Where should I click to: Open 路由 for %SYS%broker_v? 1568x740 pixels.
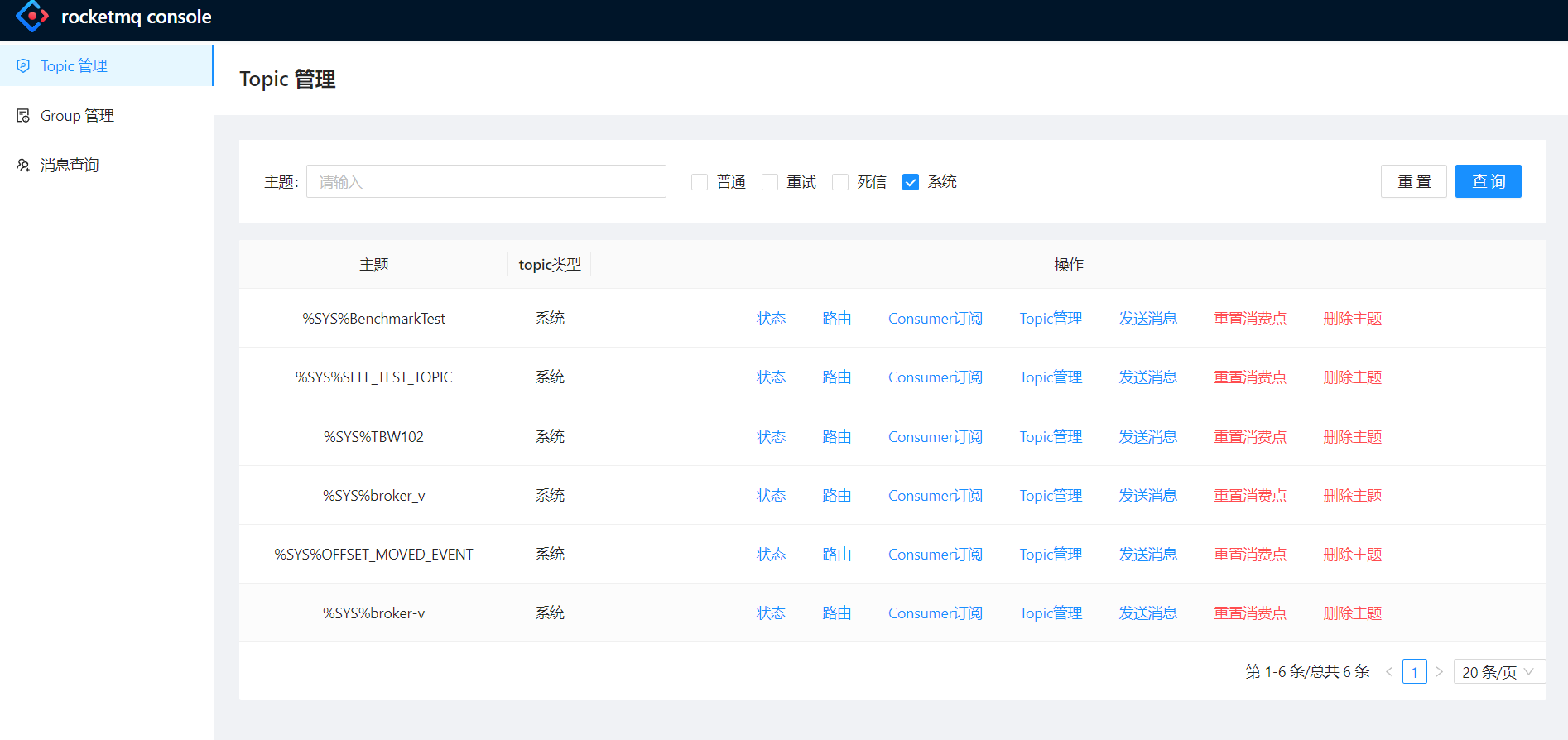click(837, 496)
